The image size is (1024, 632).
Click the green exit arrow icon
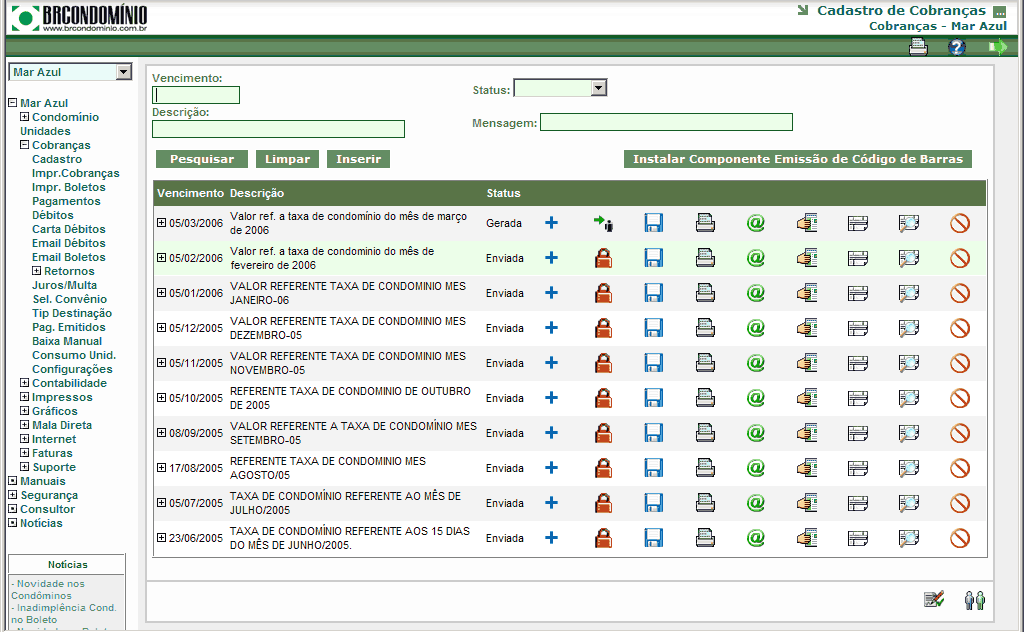[x=997, y=47]
